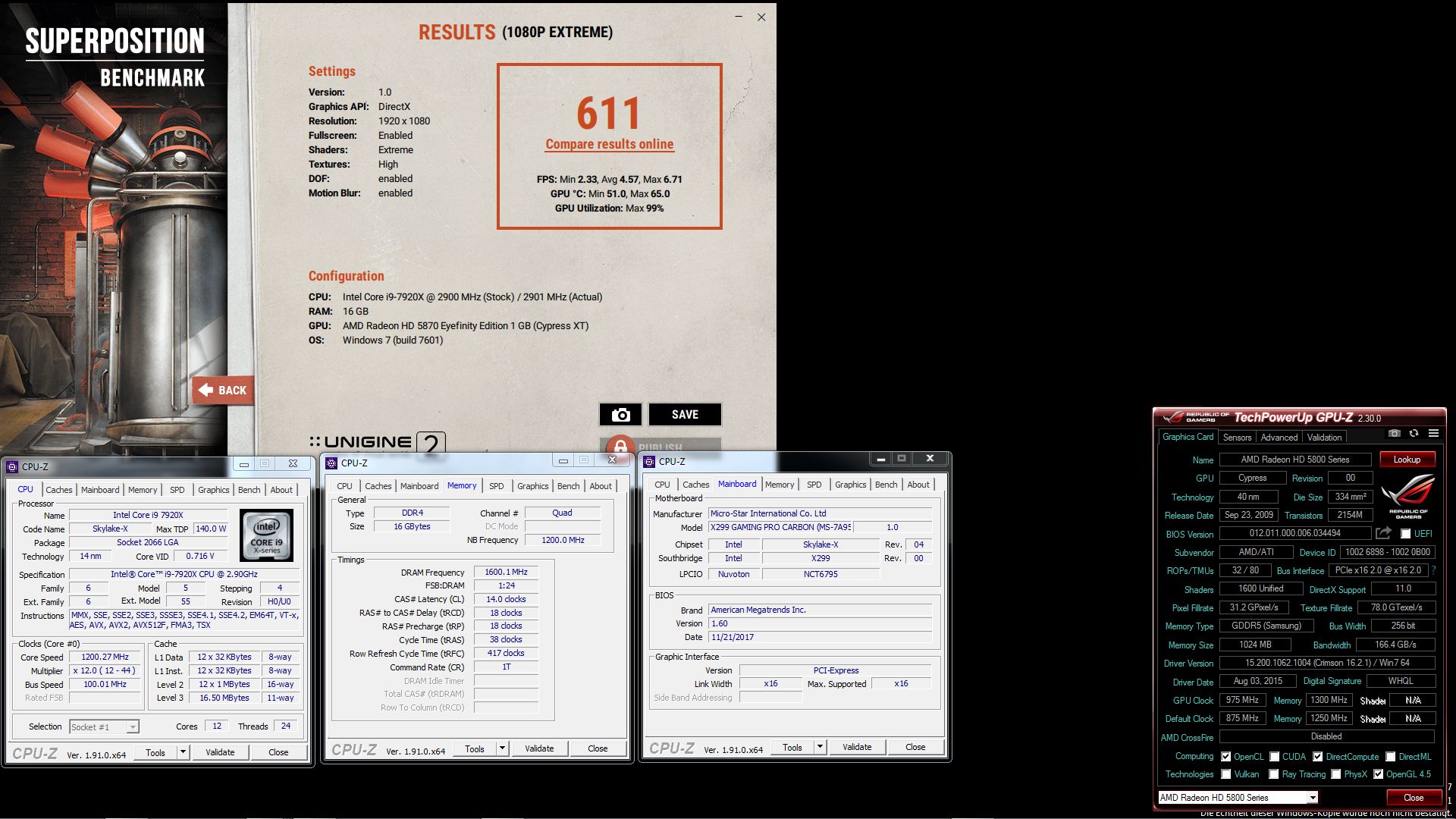The image size is (1456, 819).
Task: Click the AMD CrossFire Disabled field
Action: tap(1326, 736)
